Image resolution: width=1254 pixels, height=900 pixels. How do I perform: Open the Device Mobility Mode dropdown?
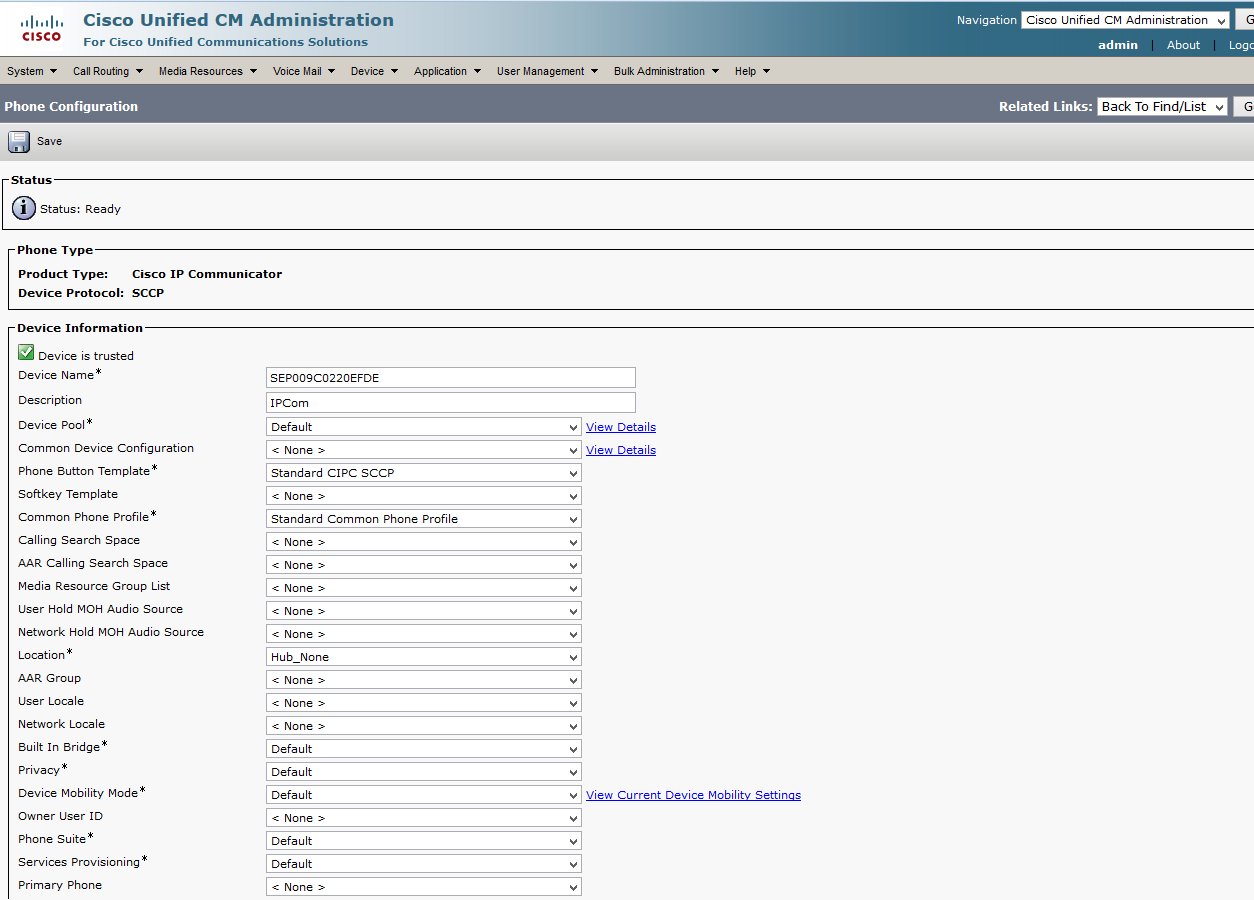click(x=424, y=795)
